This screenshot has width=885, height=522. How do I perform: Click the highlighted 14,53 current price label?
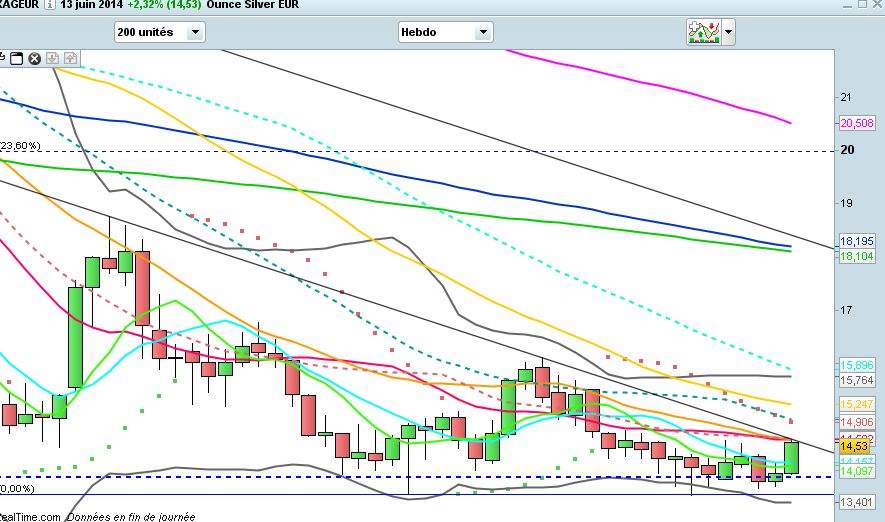[854, 446]
